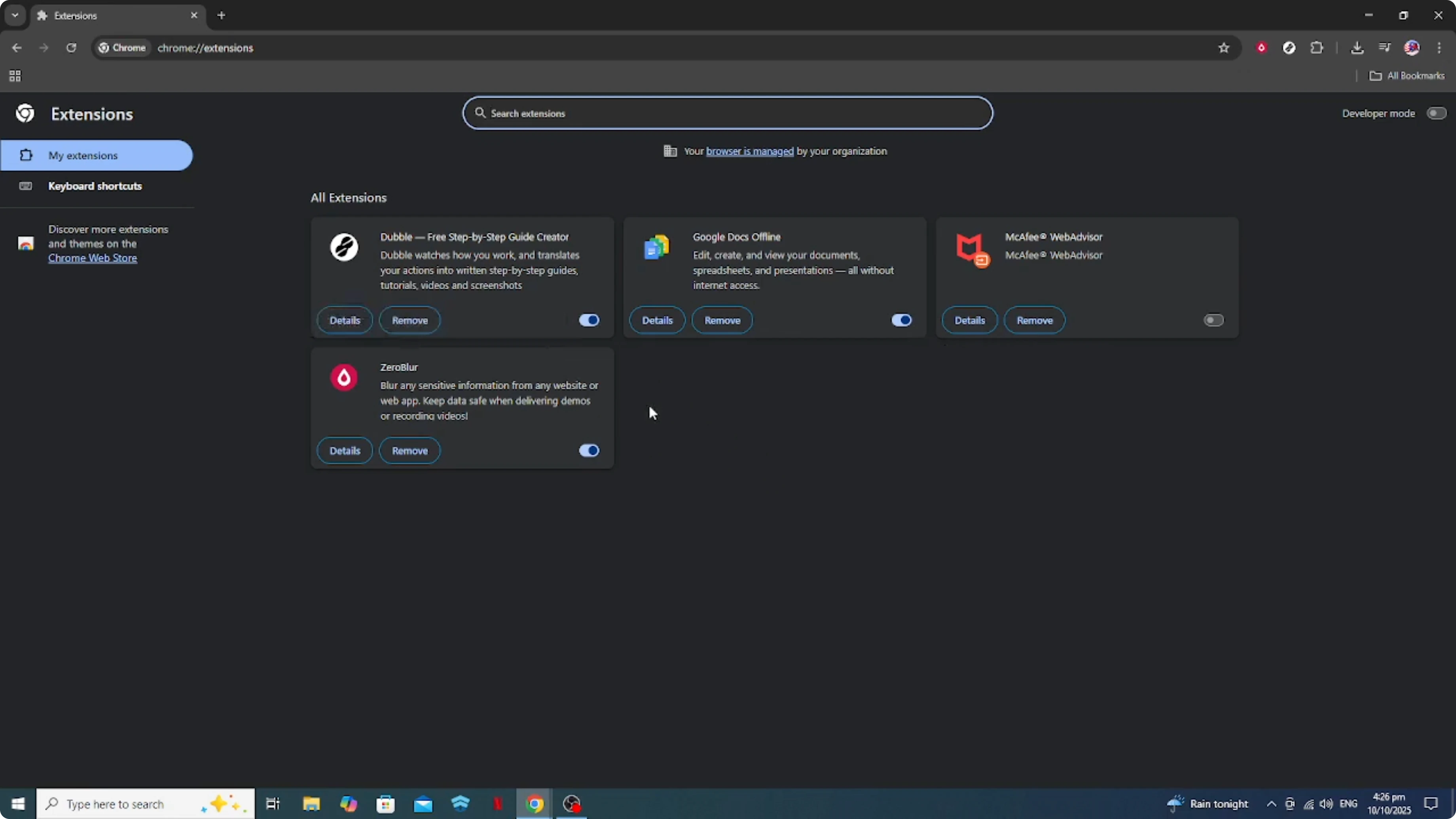Select My extensions in sidebar
This screenshot has height=819, width=1456.
coord(83,155)
